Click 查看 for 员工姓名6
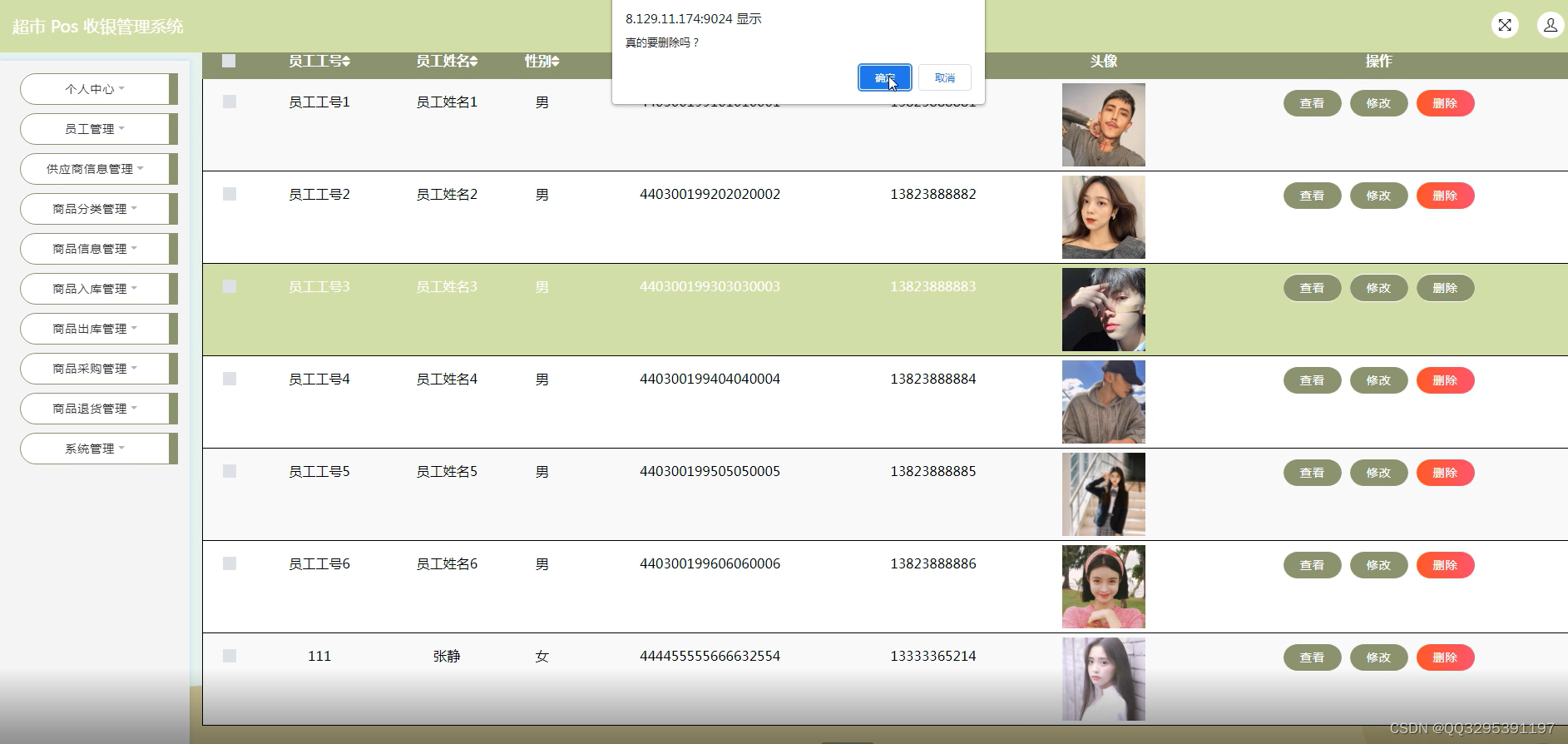The height and width of the screenshot is (744, 1568). pyautogui.click(x=1312, y=565)
